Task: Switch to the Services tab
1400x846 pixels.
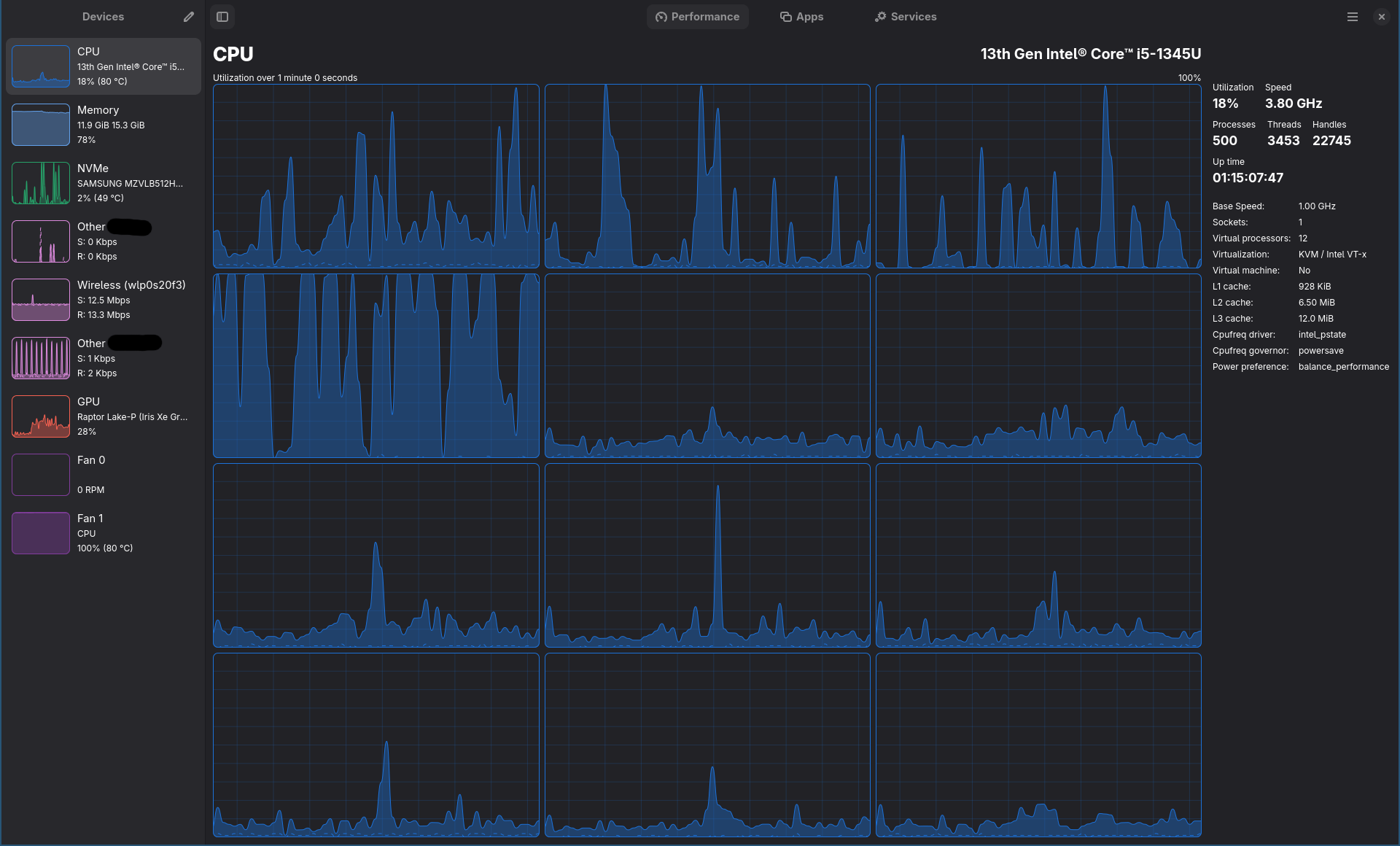Action: pos(905,17)
